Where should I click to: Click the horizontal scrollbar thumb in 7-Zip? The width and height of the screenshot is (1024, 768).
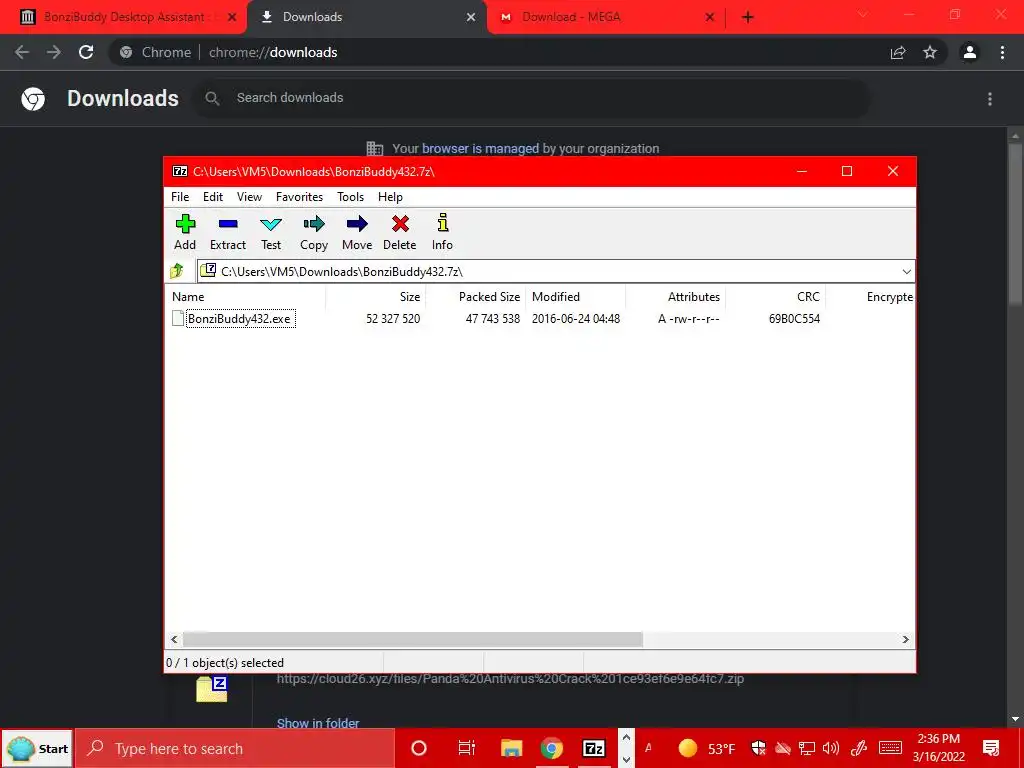413,639
